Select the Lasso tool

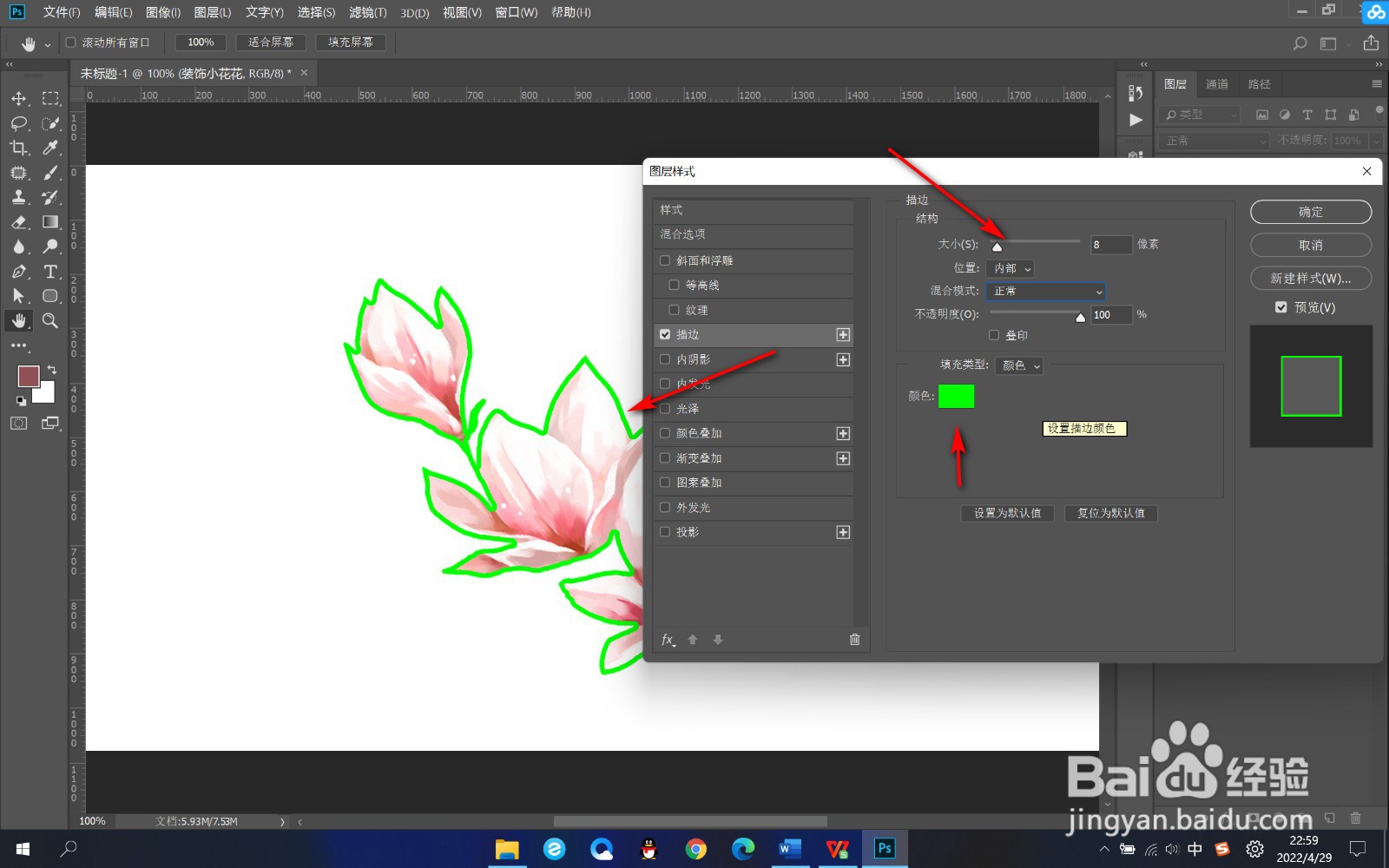point(19,123)
